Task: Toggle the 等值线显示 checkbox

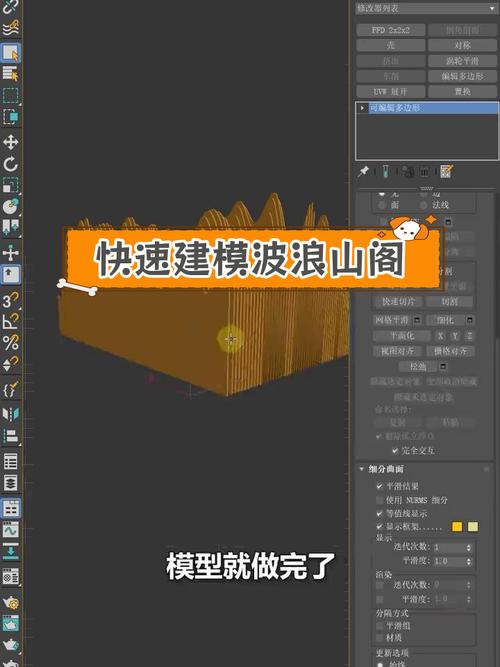Action: 380,513
